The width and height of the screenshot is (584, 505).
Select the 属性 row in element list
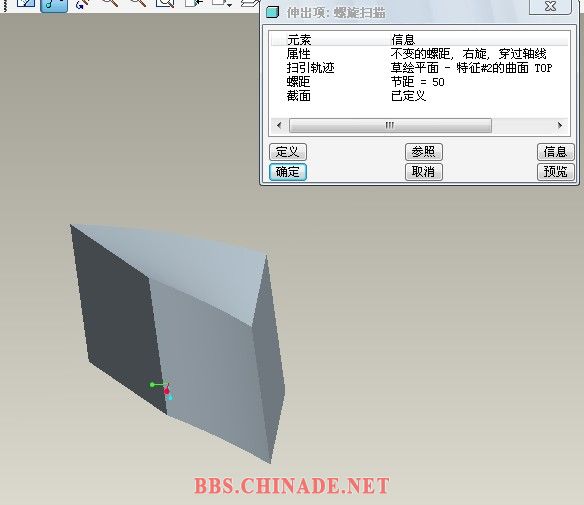click(420, 54)
